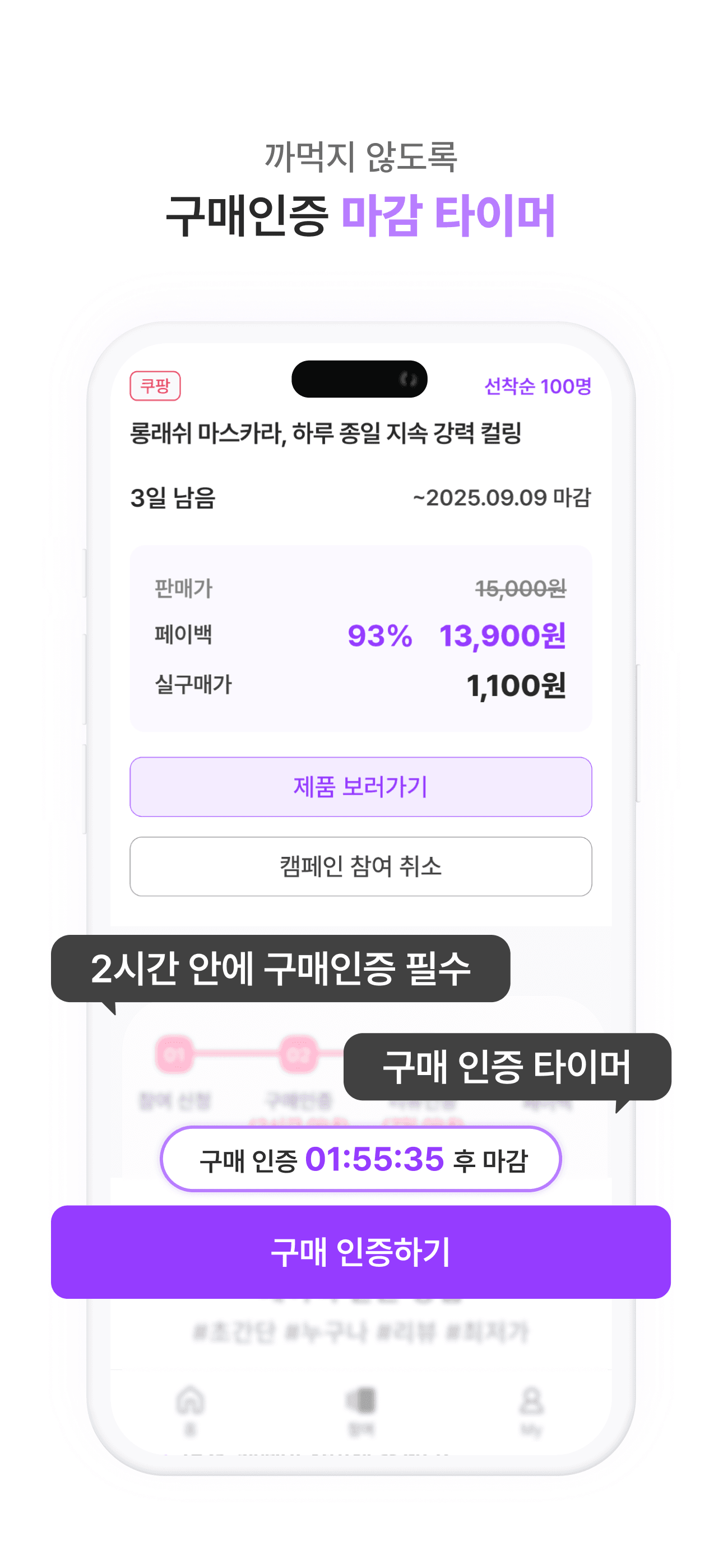Open the My profile icon tab
The width and height of the screenshot is (723, 1568).
[x=531, y=1401]
